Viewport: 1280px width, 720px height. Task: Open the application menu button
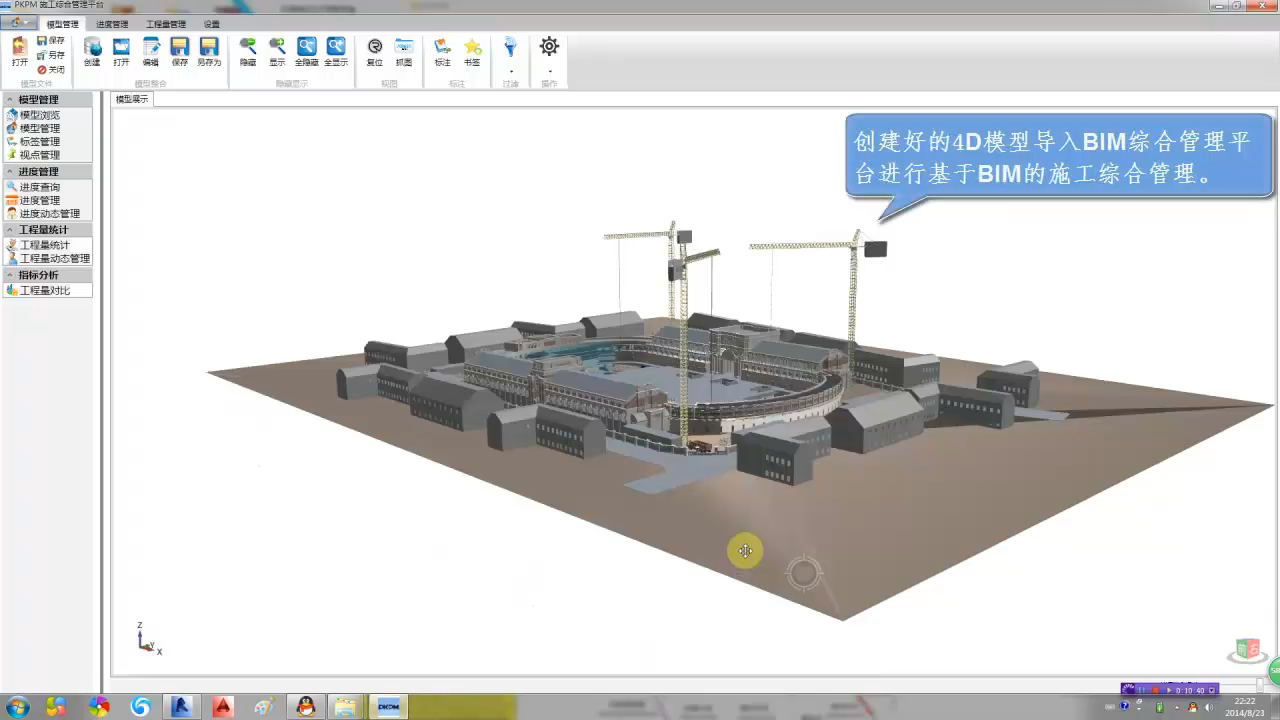coord(18,23)
